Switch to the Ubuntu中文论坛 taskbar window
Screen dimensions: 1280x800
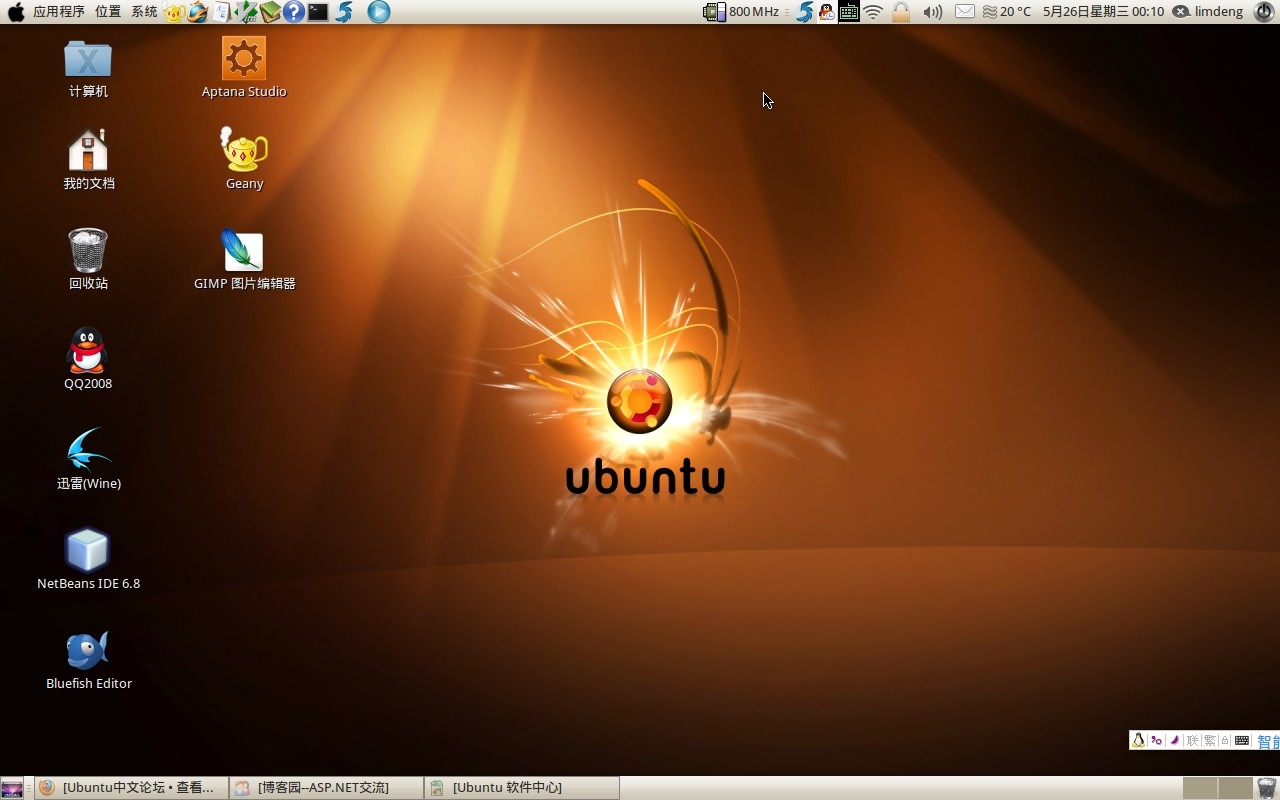130,788
